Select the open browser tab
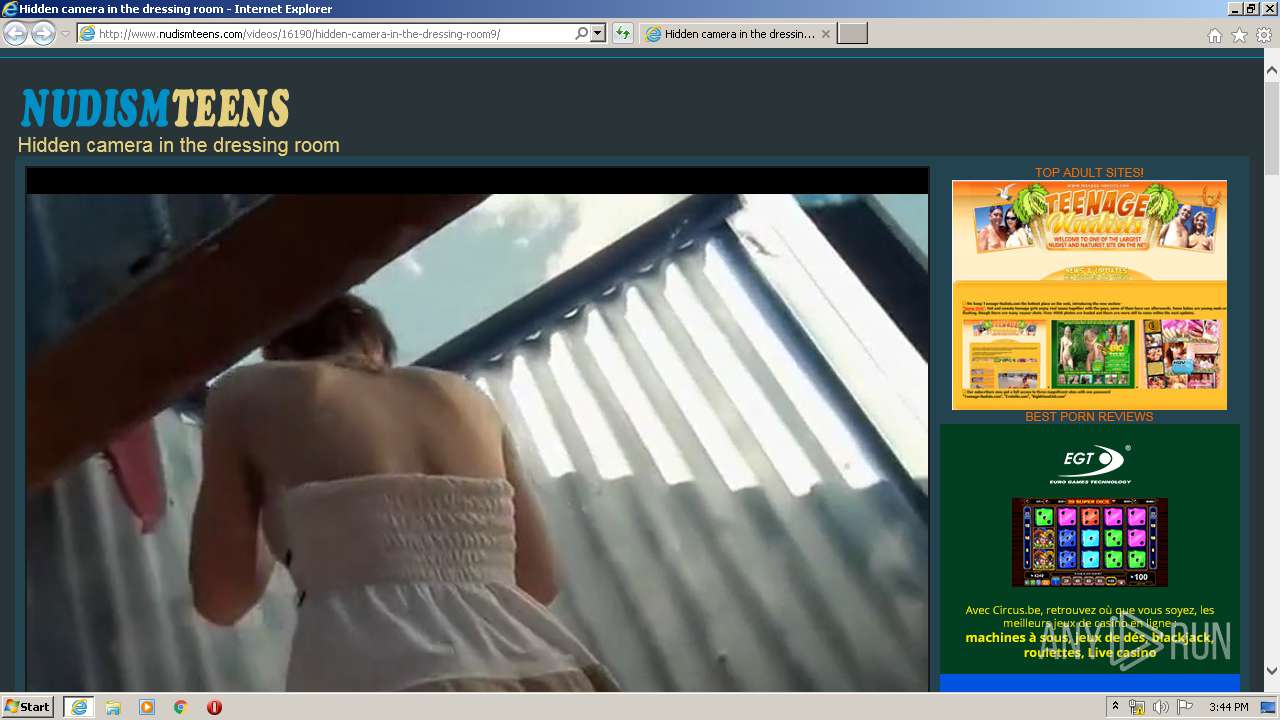 point(738,34)
